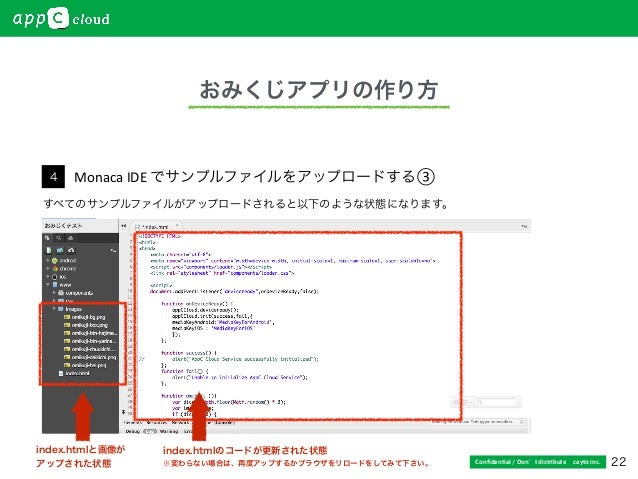Image resolution: width=638 pixels, height=479 pixels.
Task: Click the www folder icon
Action: point(55,285)
